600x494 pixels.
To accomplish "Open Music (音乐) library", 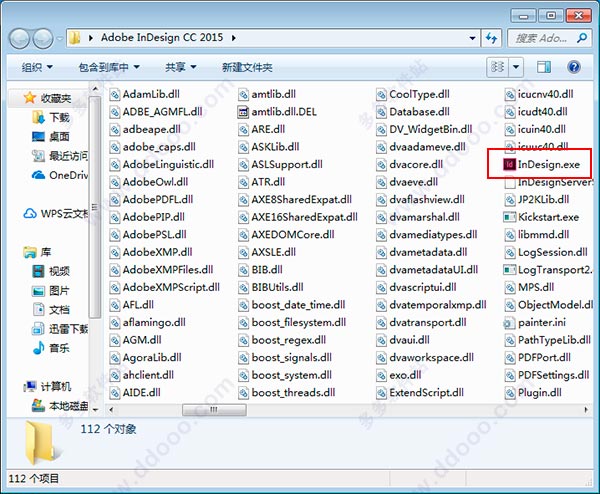I will click(51, 348).
